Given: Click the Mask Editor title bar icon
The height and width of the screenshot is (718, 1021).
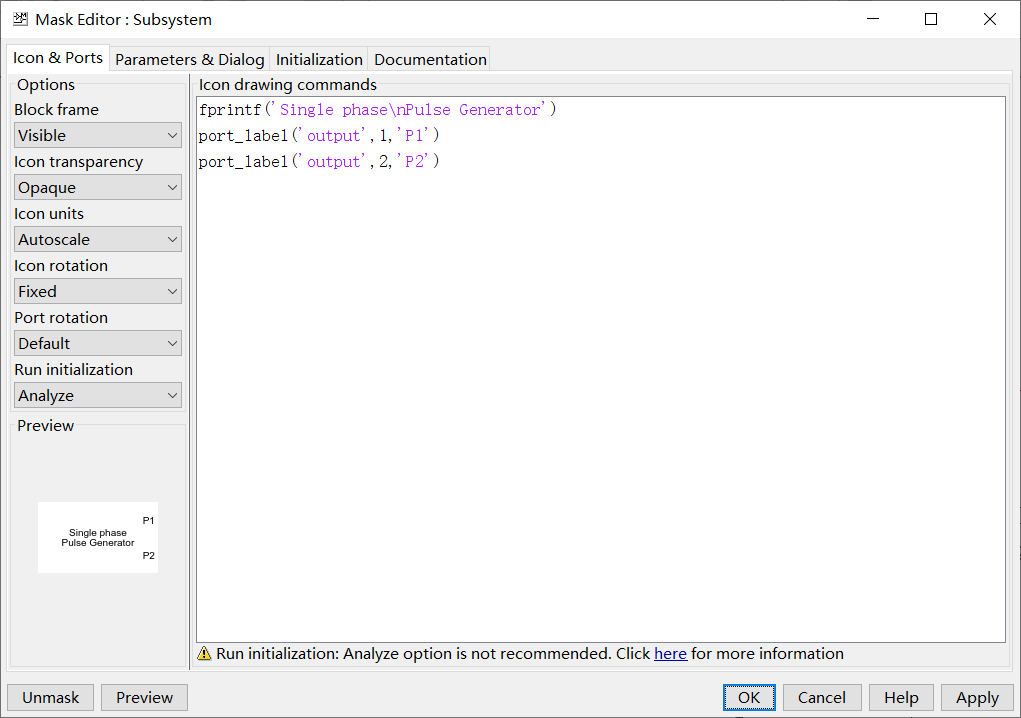Looking at the screenshot, I should click(x=20, y=19).
